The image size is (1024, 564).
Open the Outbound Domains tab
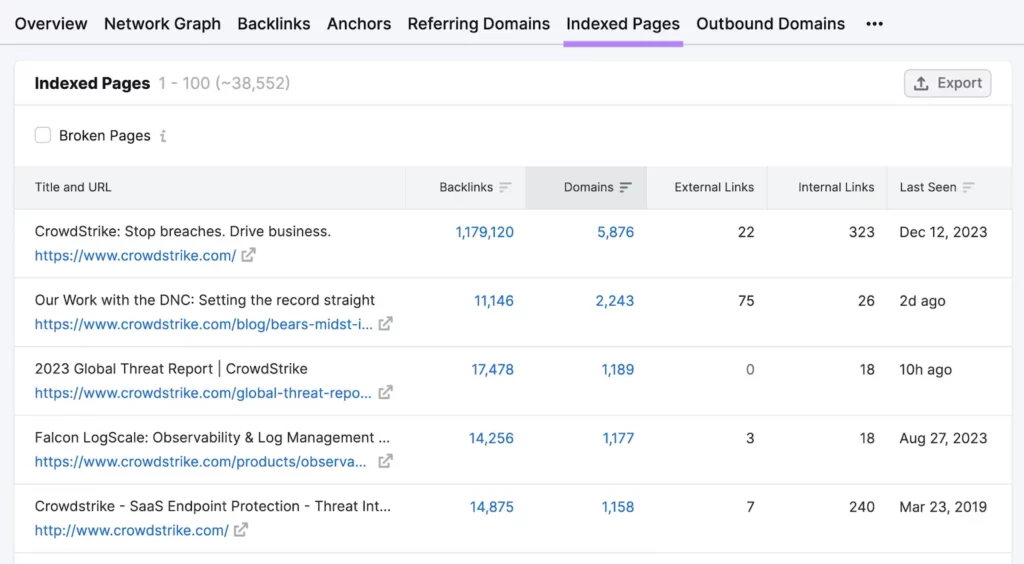771,24
